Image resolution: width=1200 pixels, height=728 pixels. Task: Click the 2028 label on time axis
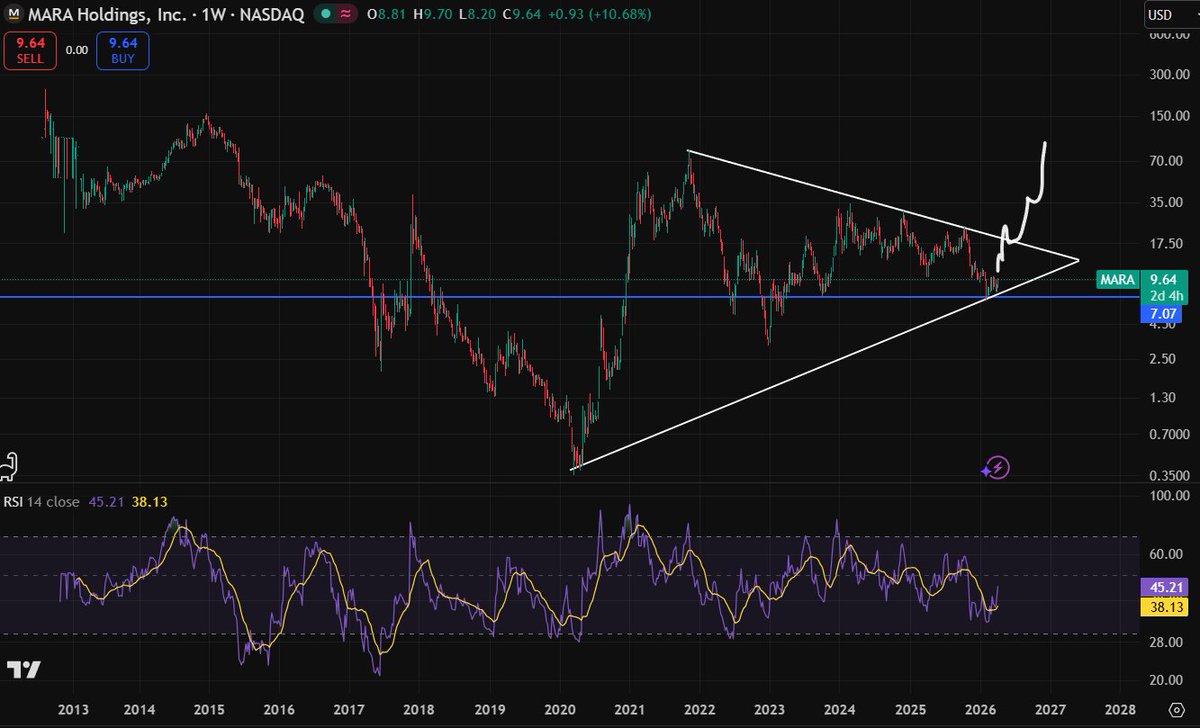(1119, 710)
